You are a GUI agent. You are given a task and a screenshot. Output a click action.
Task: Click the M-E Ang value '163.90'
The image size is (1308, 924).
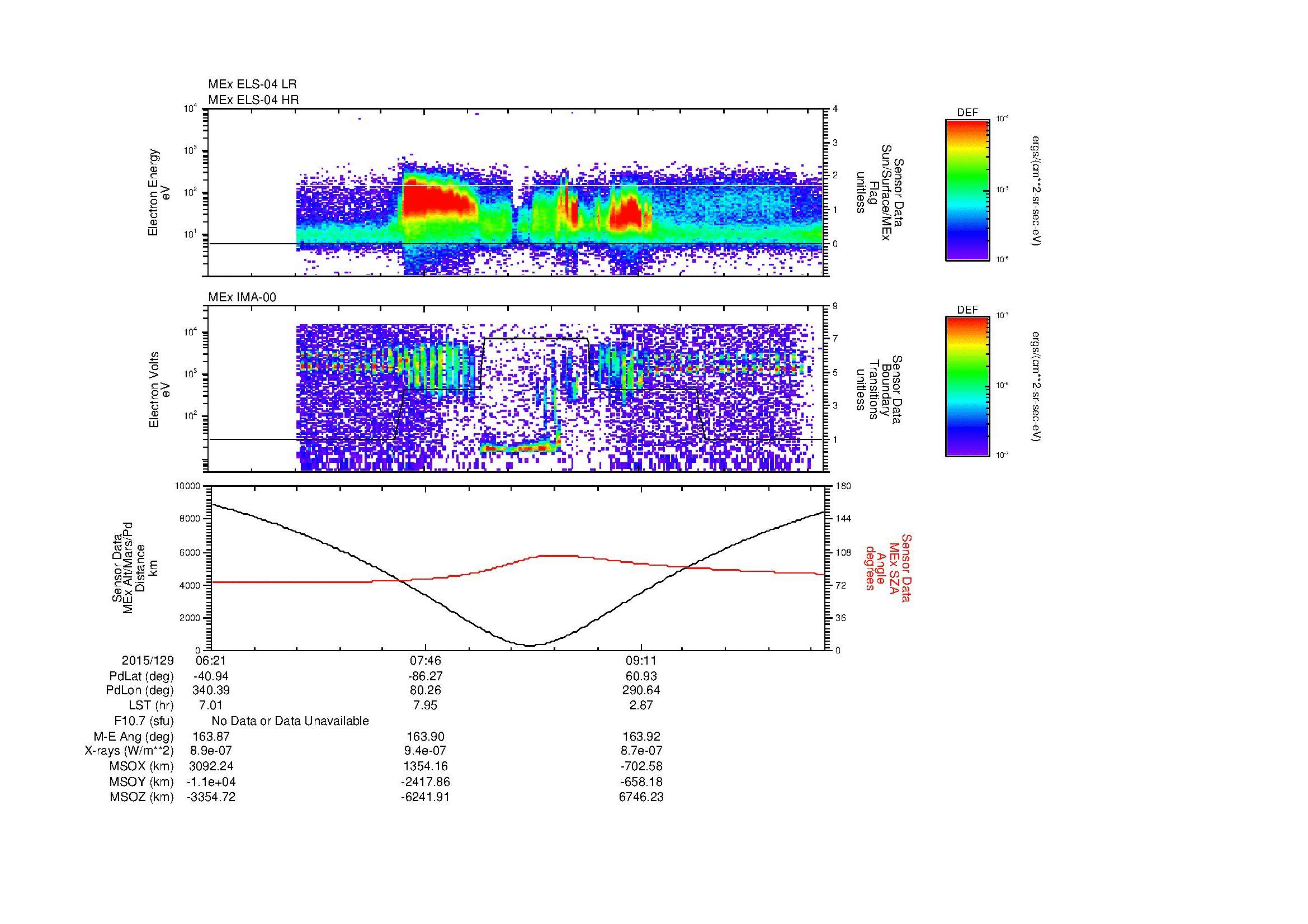click(x=426, y=736)
